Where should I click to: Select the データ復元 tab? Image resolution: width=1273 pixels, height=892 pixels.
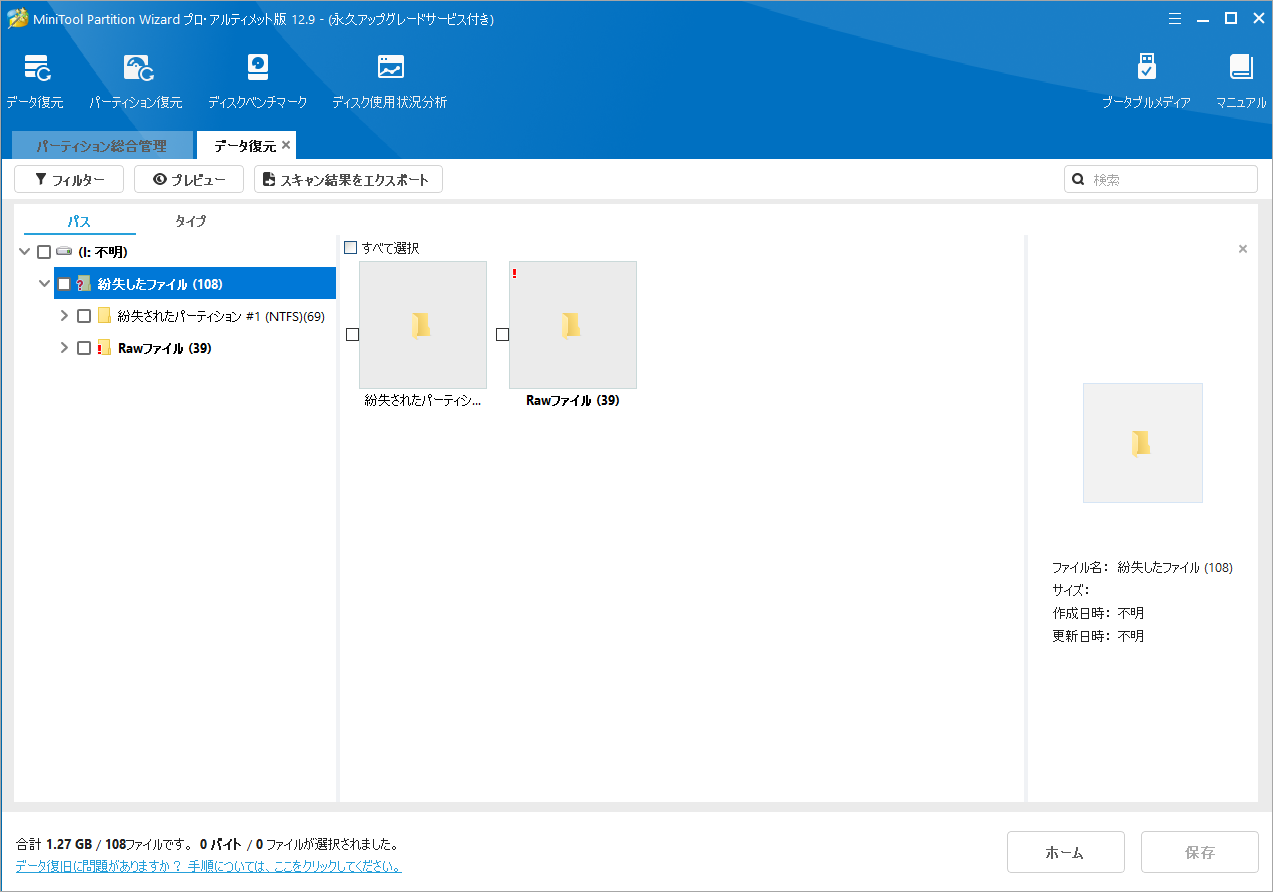point(244,146)
